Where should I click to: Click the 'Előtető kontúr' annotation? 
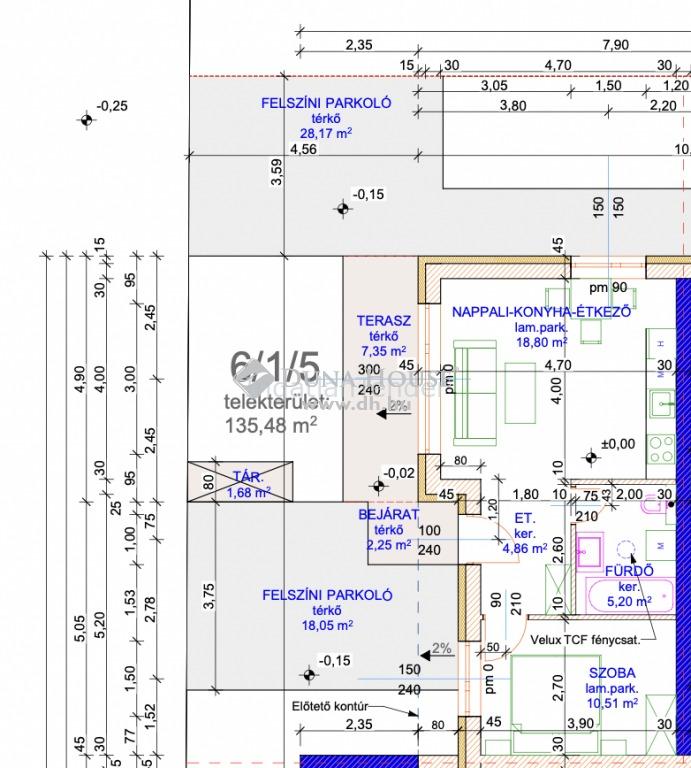point(330,706)
